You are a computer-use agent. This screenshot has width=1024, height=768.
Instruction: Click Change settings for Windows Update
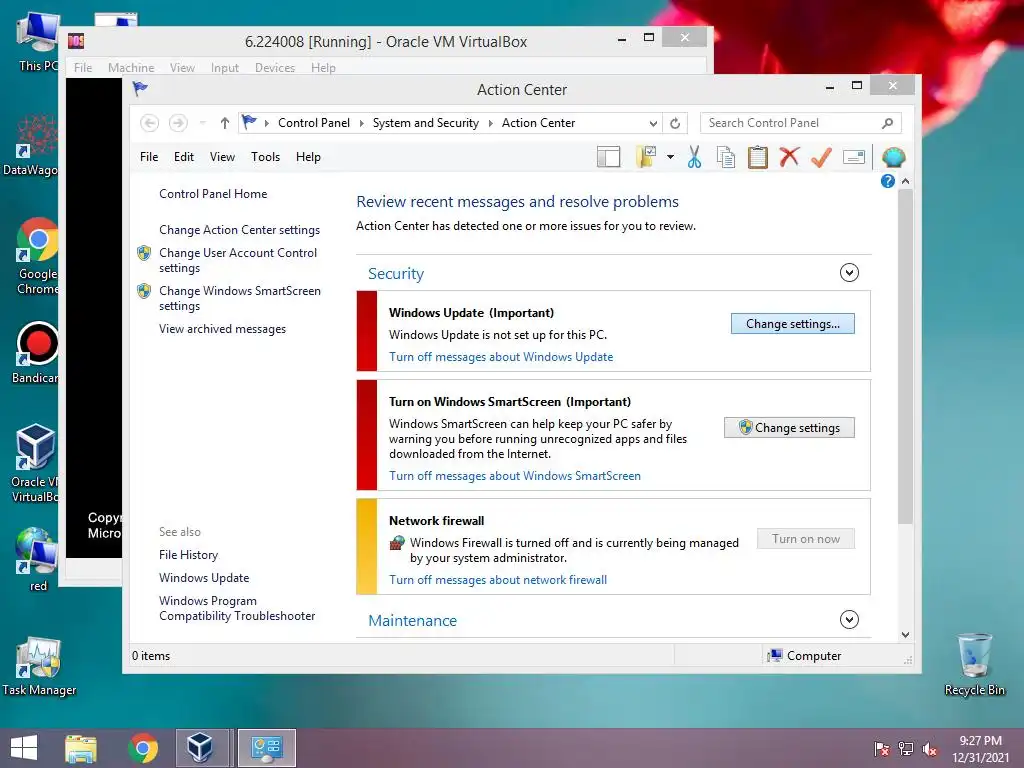(793, 324)
